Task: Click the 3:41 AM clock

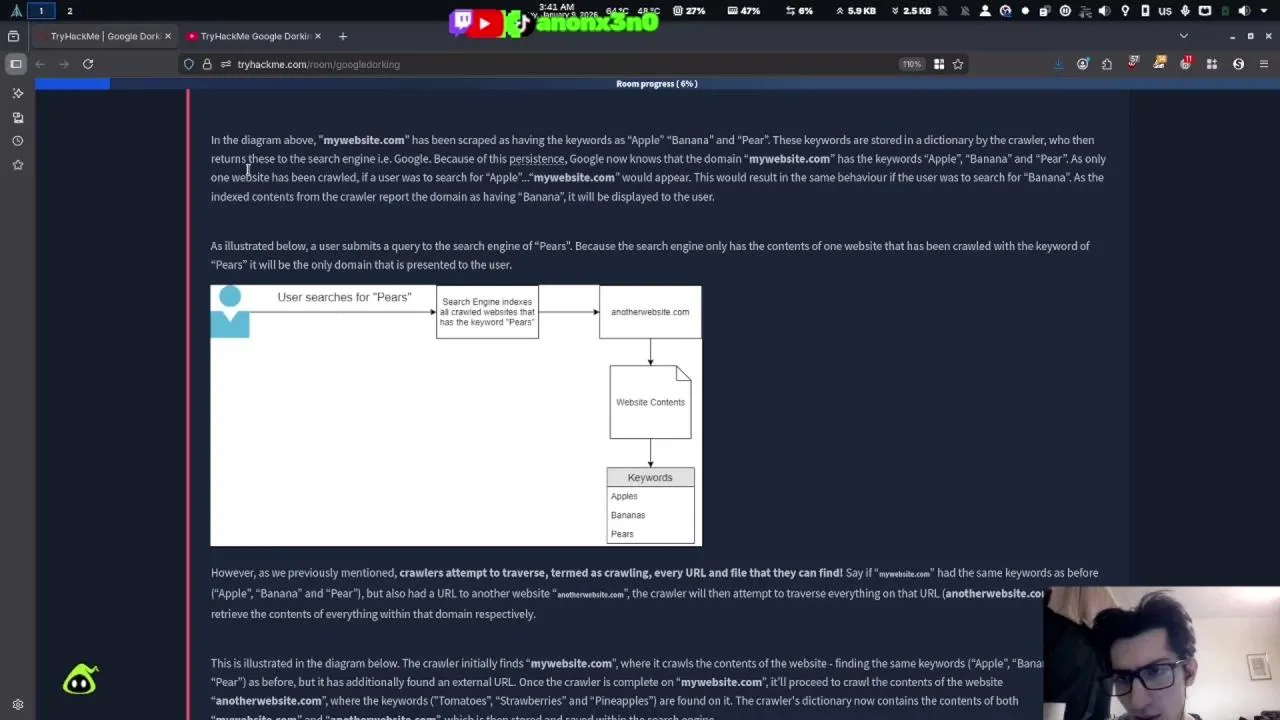Action: (x=556, y=7)
